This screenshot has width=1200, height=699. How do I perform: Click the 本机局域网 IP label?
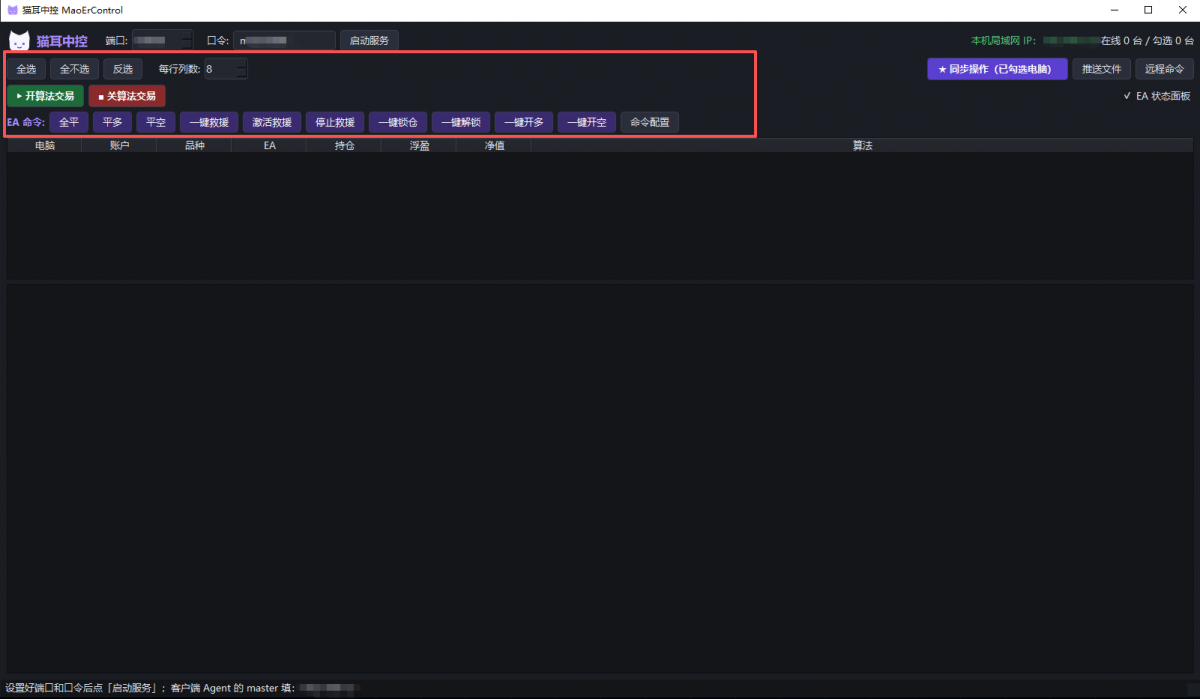point(1003,41)
